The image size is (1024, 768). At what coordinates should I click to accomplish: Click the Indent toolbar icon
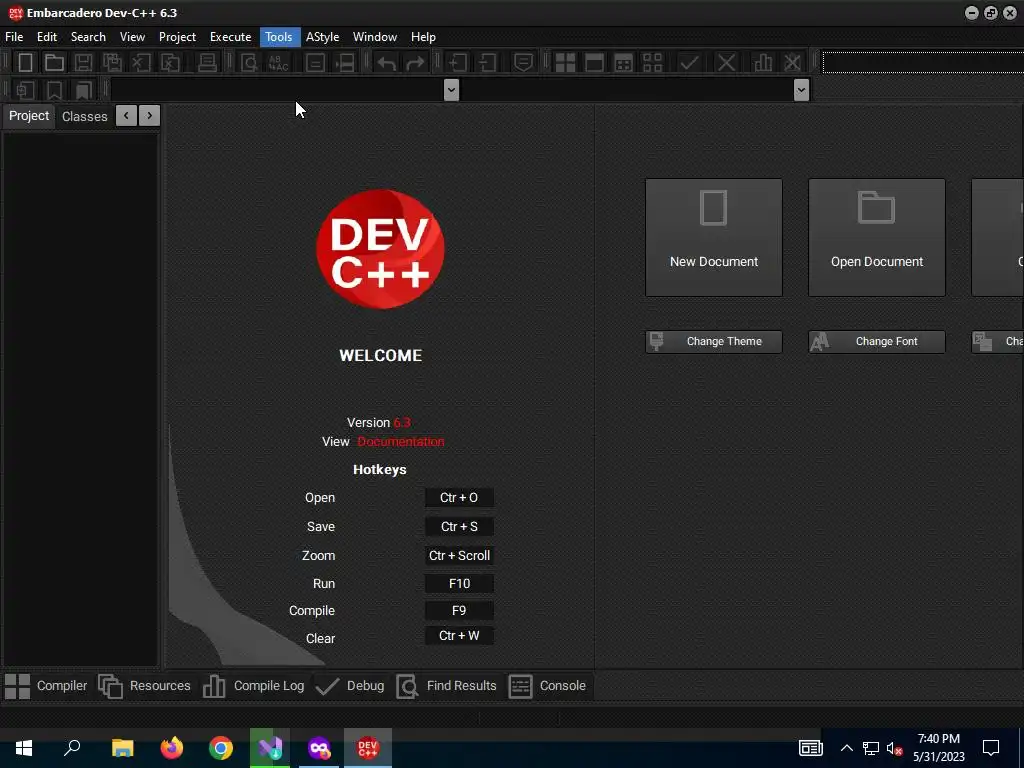[457, 63]
